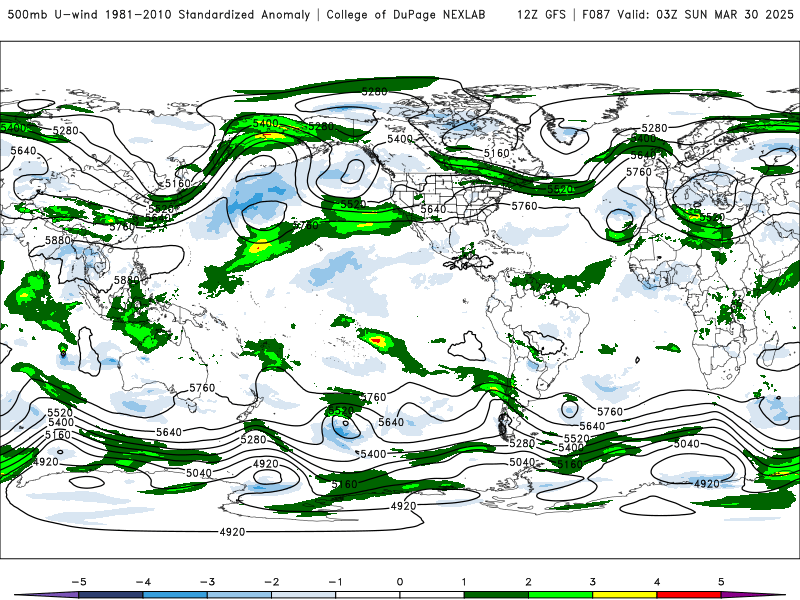Click the '-5' colorbar tick label
This screenshot has height=600, width=800.
pyautogui.click(x=79, y=582)
